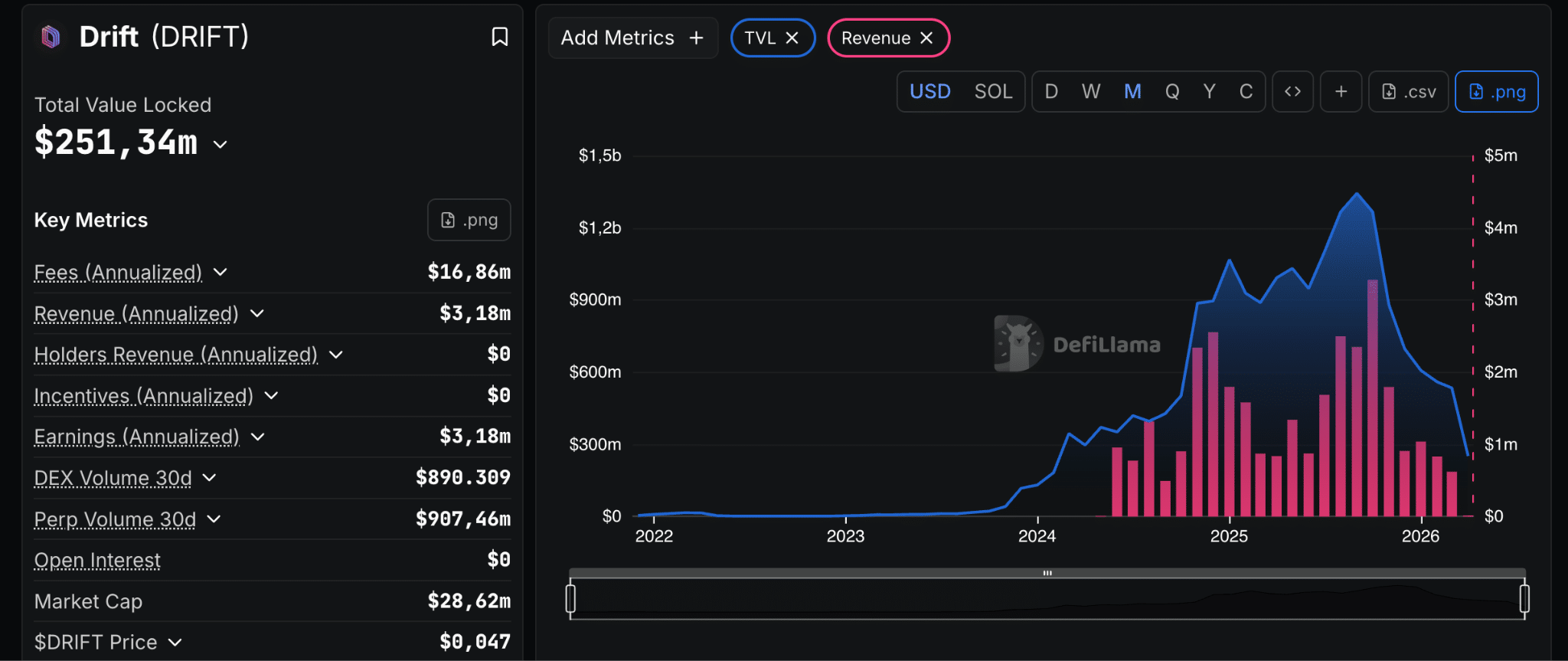
Task: Click the plus icon beside embed button
Action: [1341, 92]
